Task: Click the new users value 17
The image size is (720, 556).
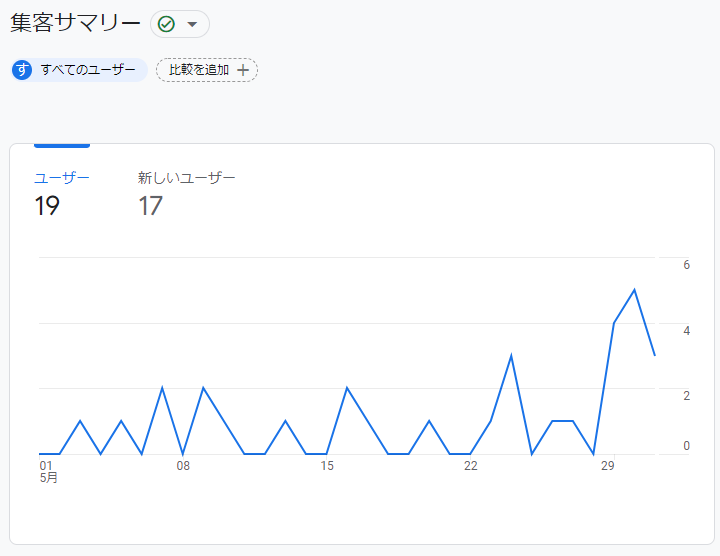Action: click(x=150, y=206)
